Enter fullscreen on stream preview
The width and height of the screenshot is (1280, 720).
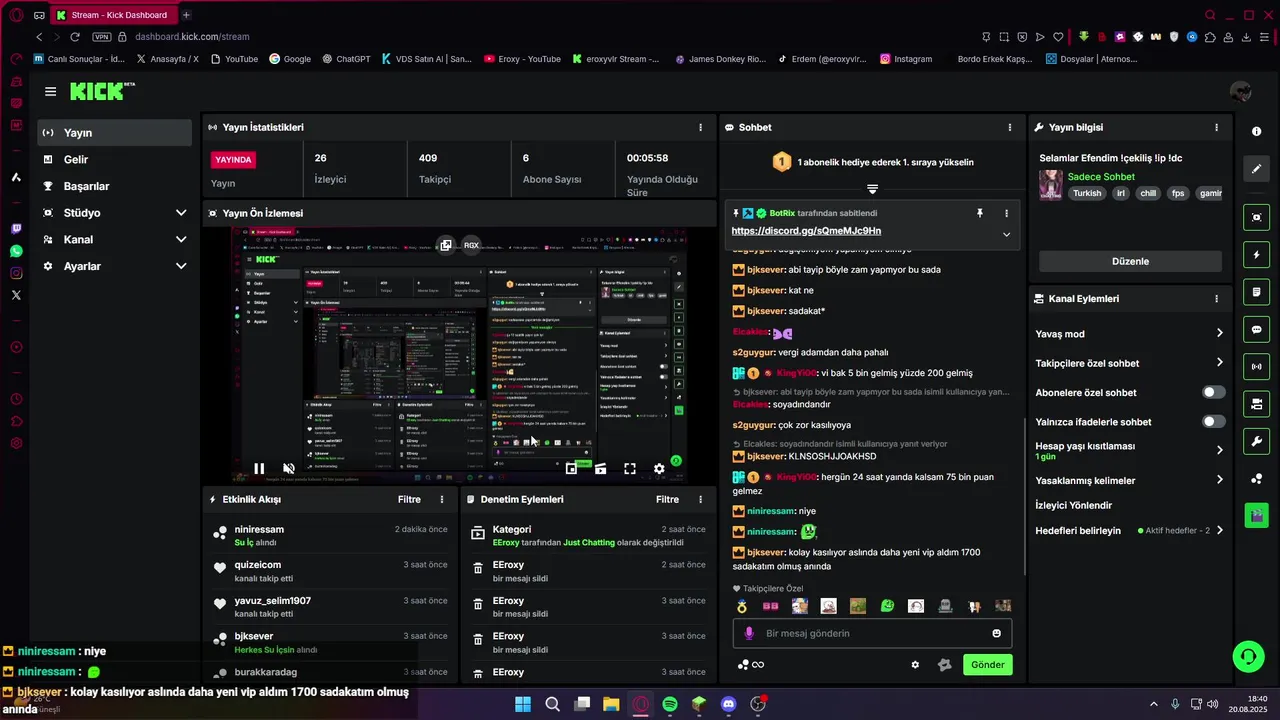coord(630,468)
